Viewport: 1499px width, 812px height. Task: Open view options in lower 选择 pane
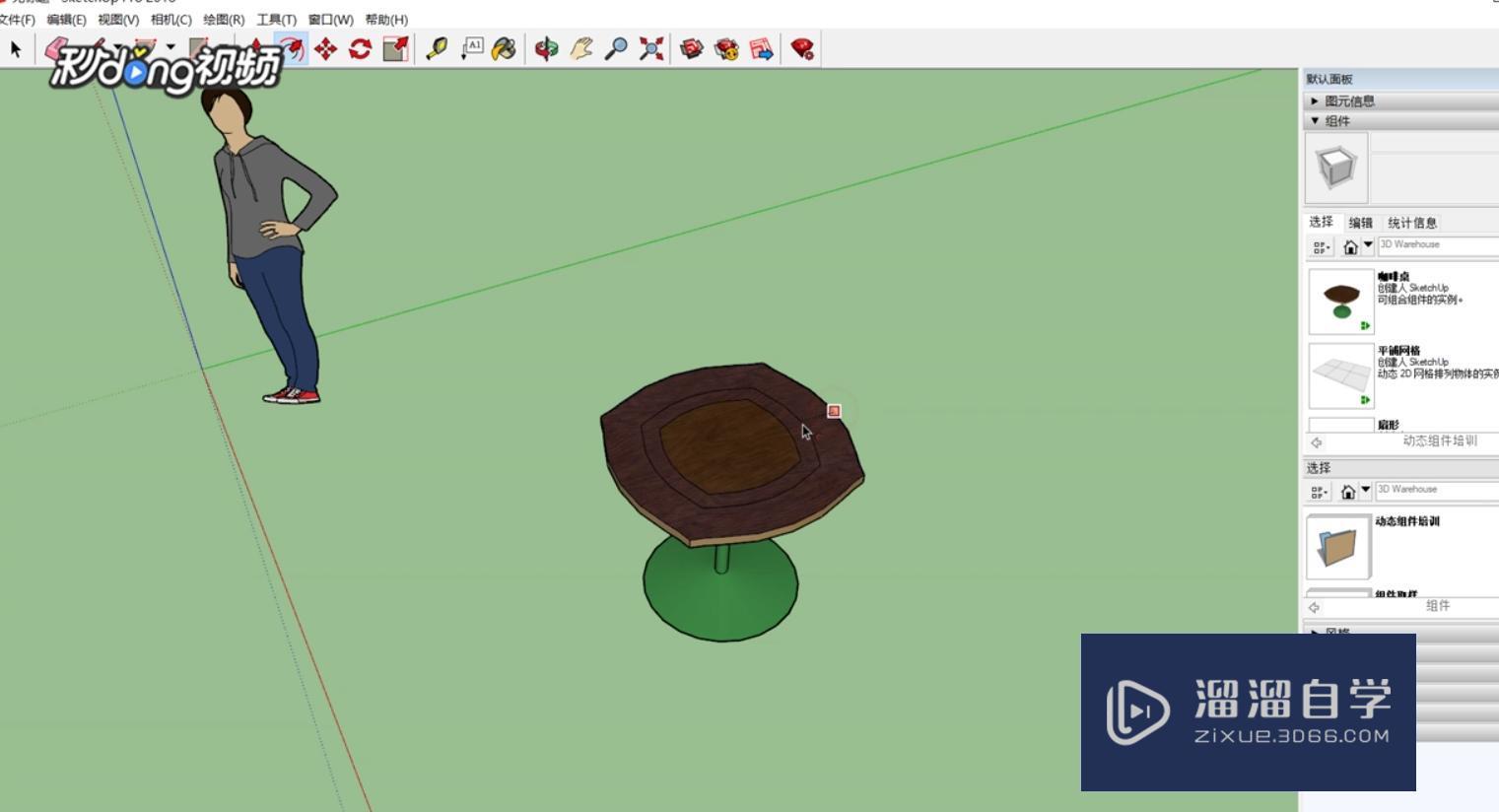pyautogui.click(x=1320, y=491)
